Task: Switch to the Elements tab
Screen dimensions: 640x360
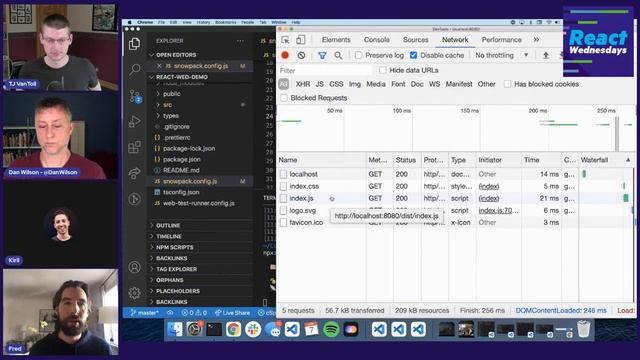Action: click(x=336, y=40)
